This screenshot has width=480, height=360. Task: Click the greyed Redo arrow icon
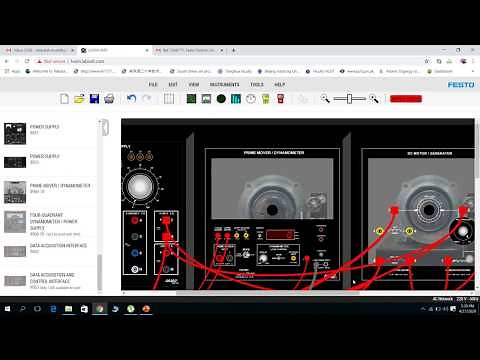click(147, 99)
